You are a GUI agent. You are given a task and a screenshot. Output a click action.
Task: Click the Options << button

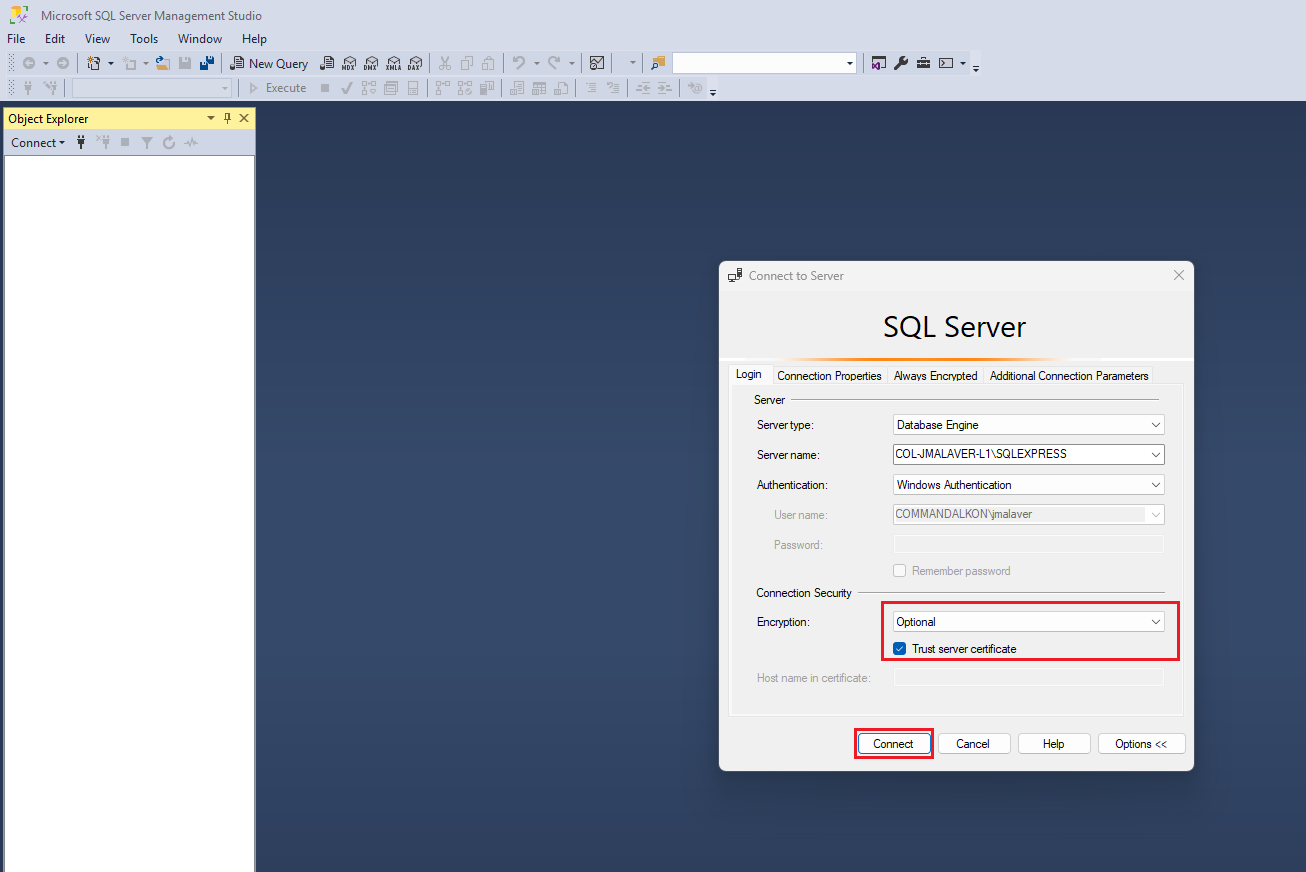pos(1141,744)
